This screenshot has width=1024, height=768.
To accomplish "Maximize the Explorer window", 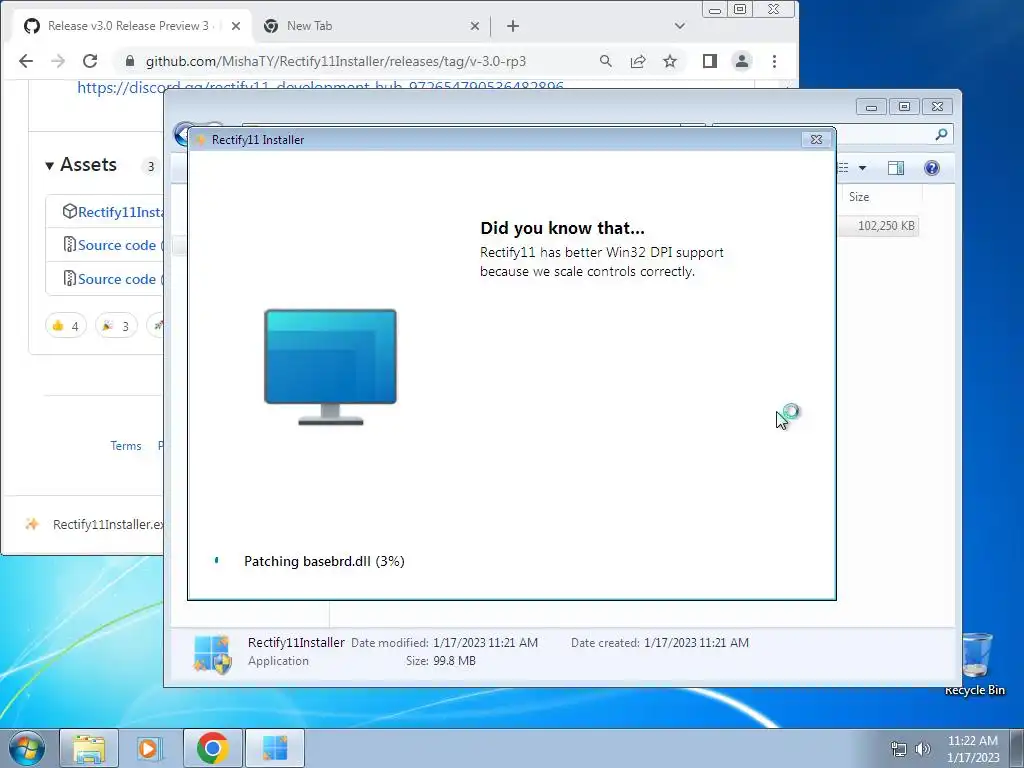I will coord(904,106).
